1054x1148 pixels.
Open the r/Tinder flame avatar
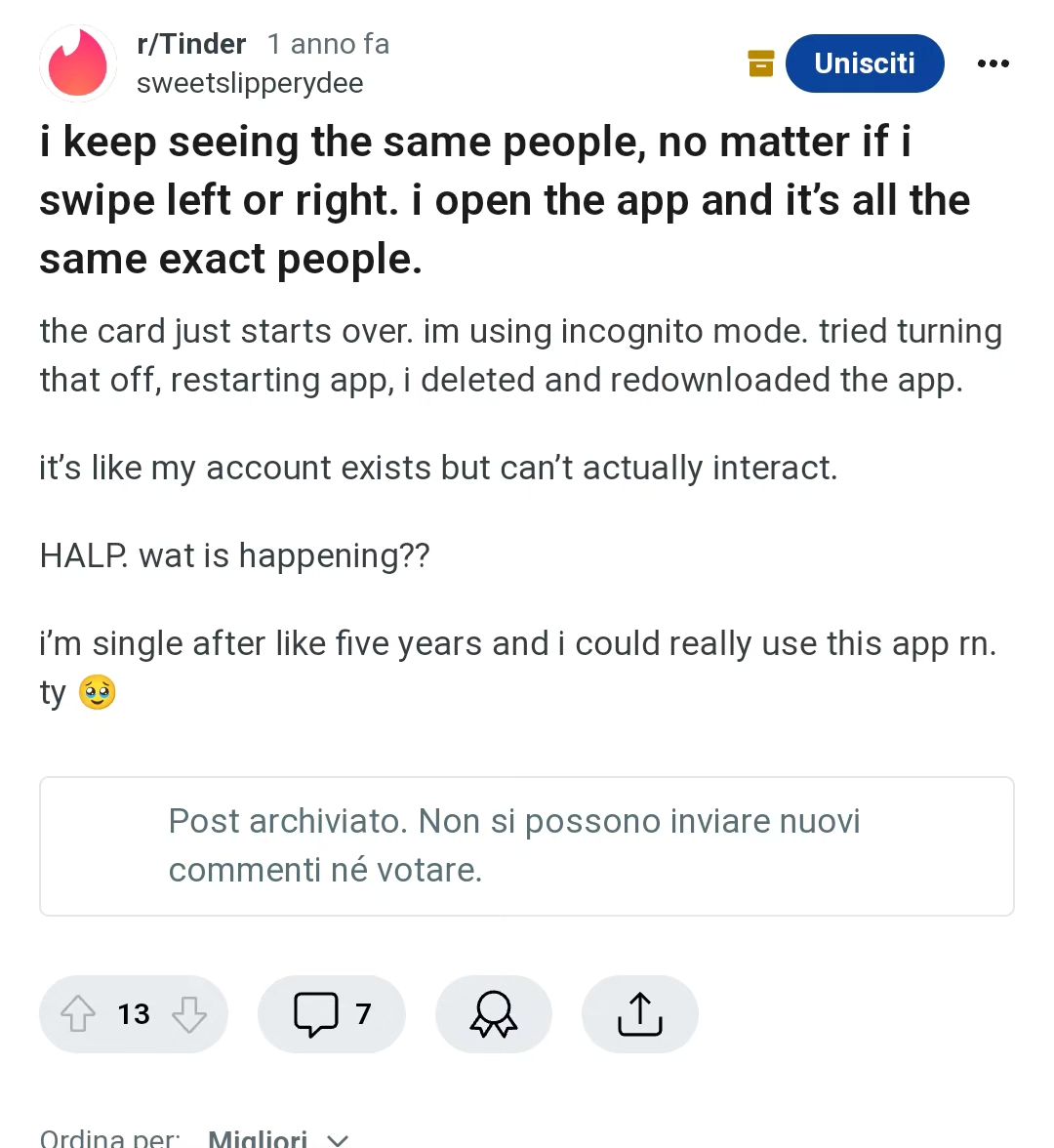[x=78, y=63]
